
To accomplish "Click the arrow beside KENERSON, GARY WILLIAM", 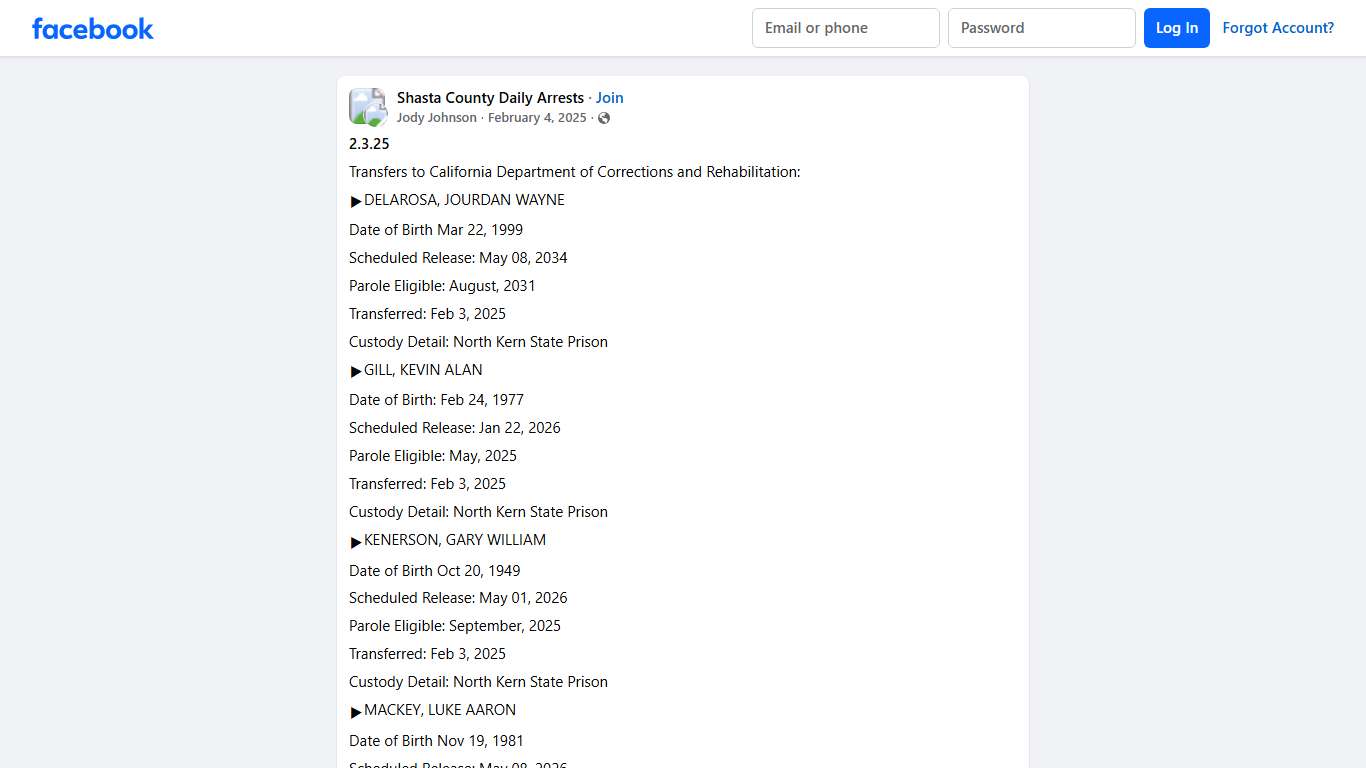I will tap(355, 540).
